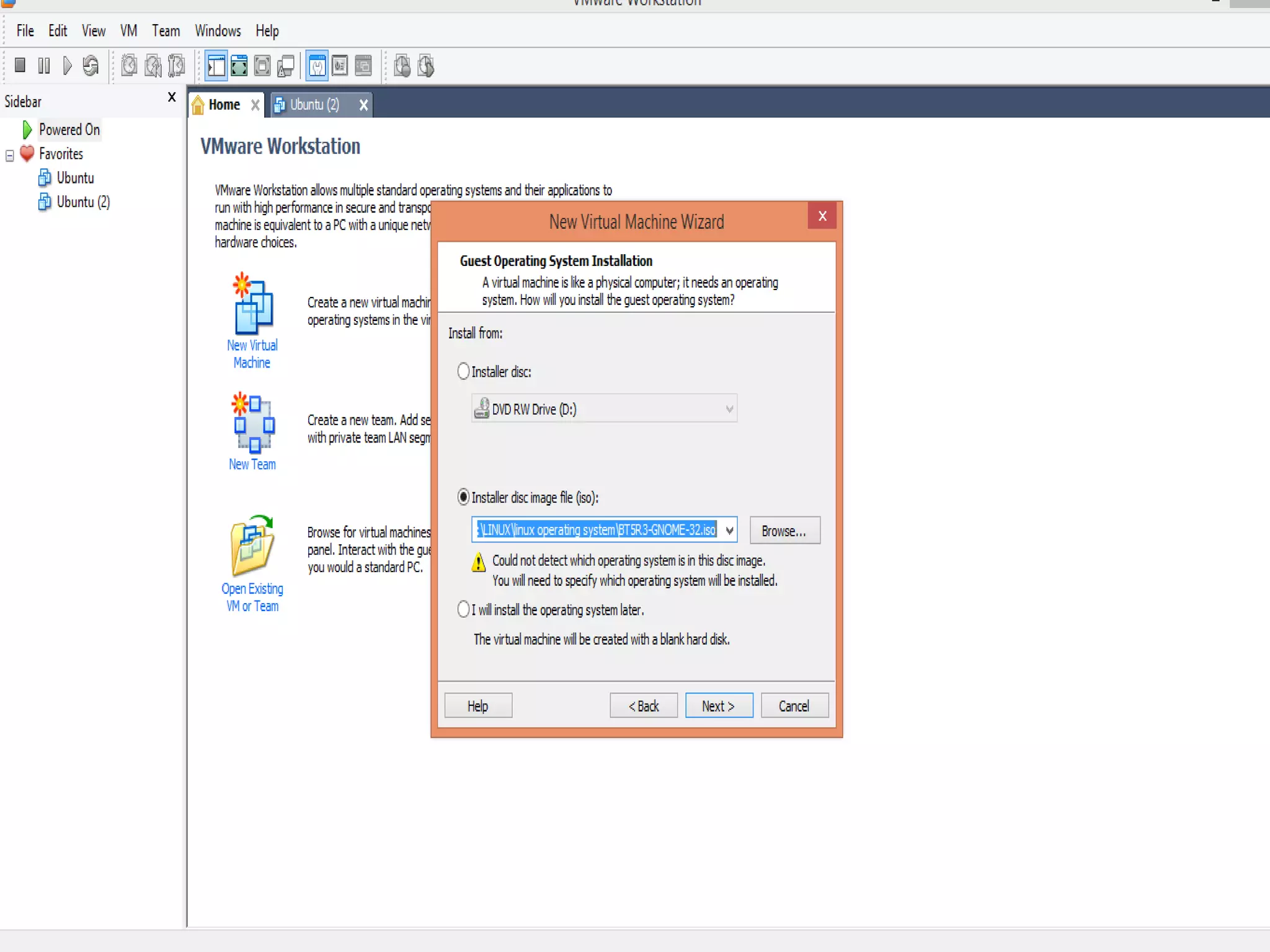Toggle the Show sidebar toolbar icon
The height and width of the screenshot is (952, 1270).
216,66
